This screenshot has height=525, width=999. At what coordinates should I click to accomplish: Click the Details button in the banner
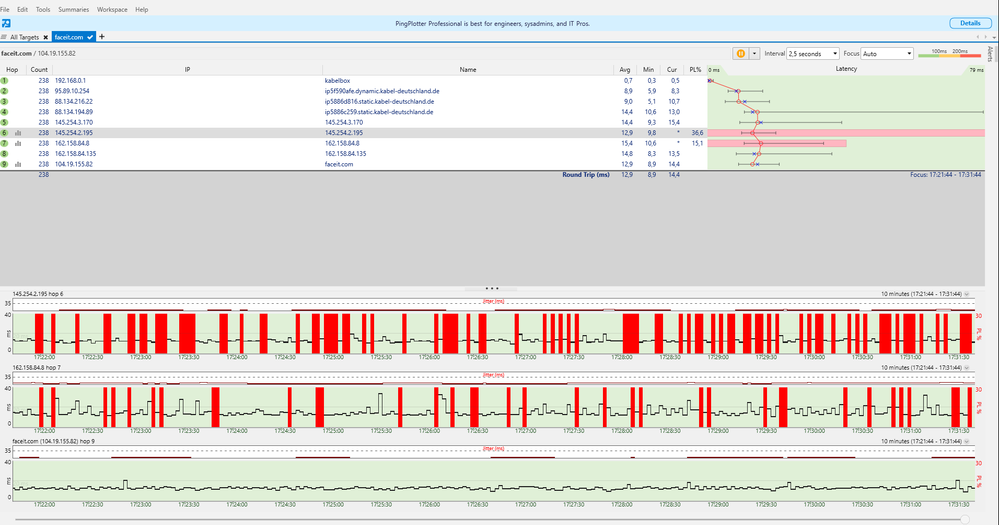pyautogui.click(x=970, y=22)
